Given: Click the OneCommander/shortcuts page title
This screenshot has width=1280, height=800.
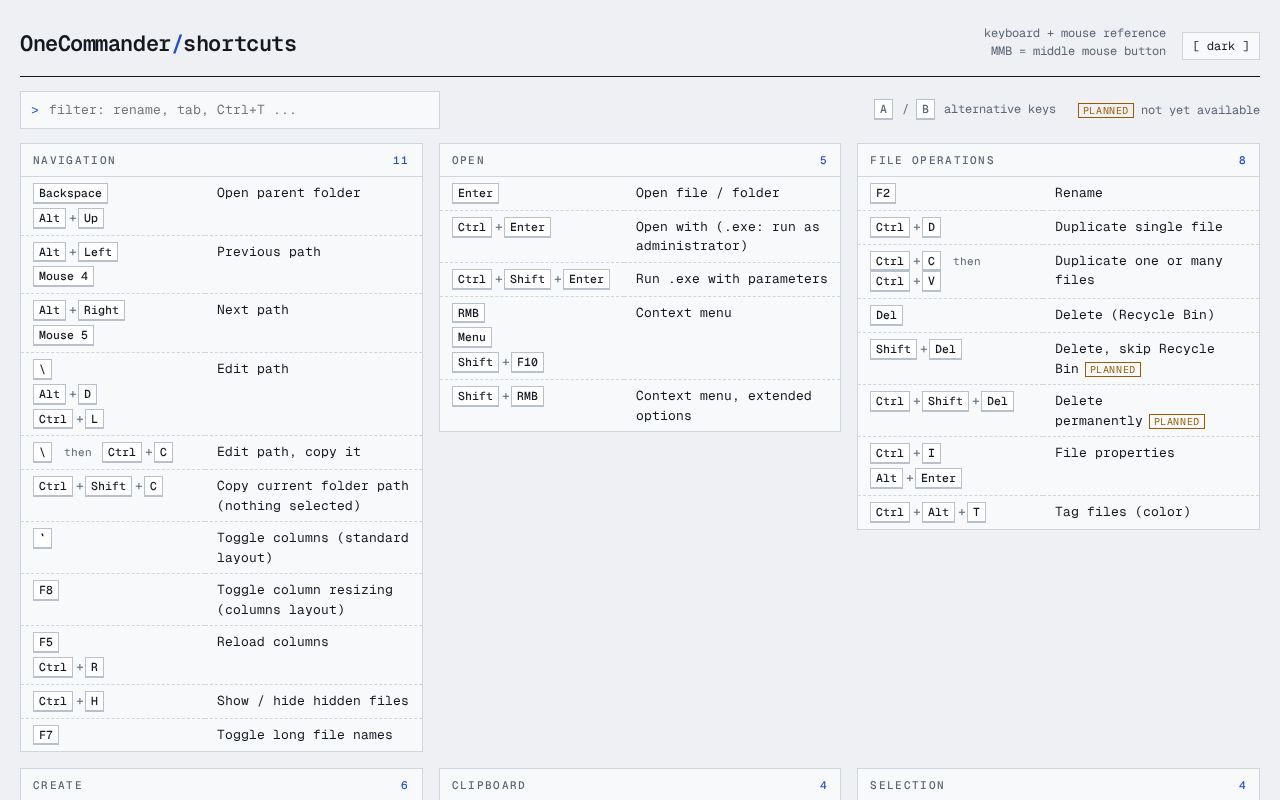Looking at the screenshot, I should (158, 44).
